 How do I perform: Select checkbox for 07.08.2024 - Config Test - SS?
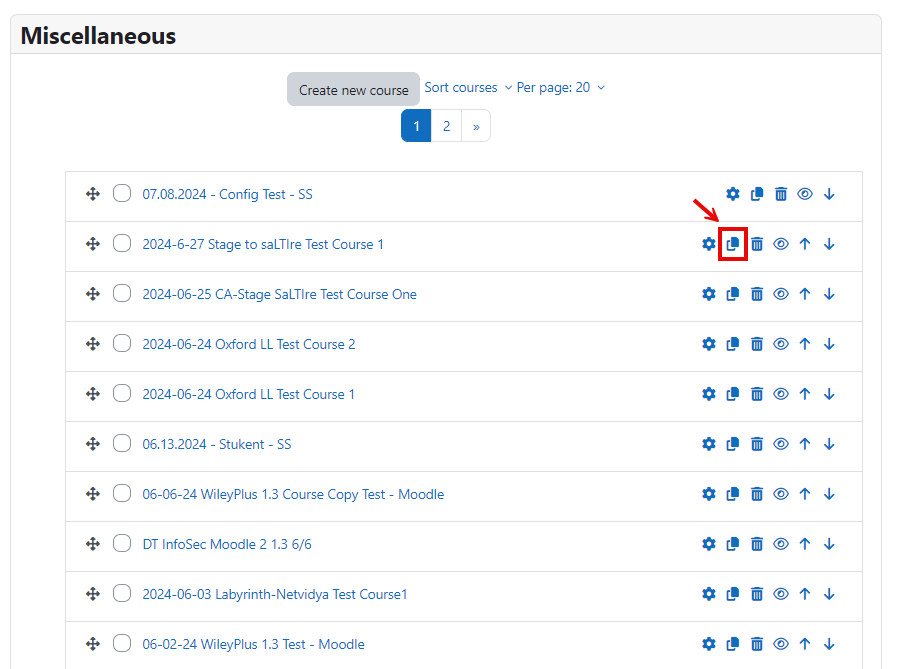(x=122, y=193)
